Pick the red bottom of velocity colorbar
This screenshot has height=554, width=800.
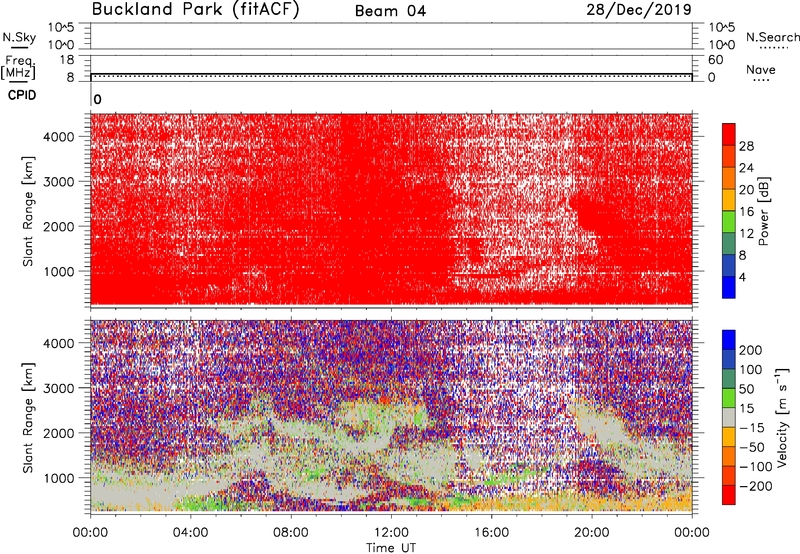coord(729,495)
